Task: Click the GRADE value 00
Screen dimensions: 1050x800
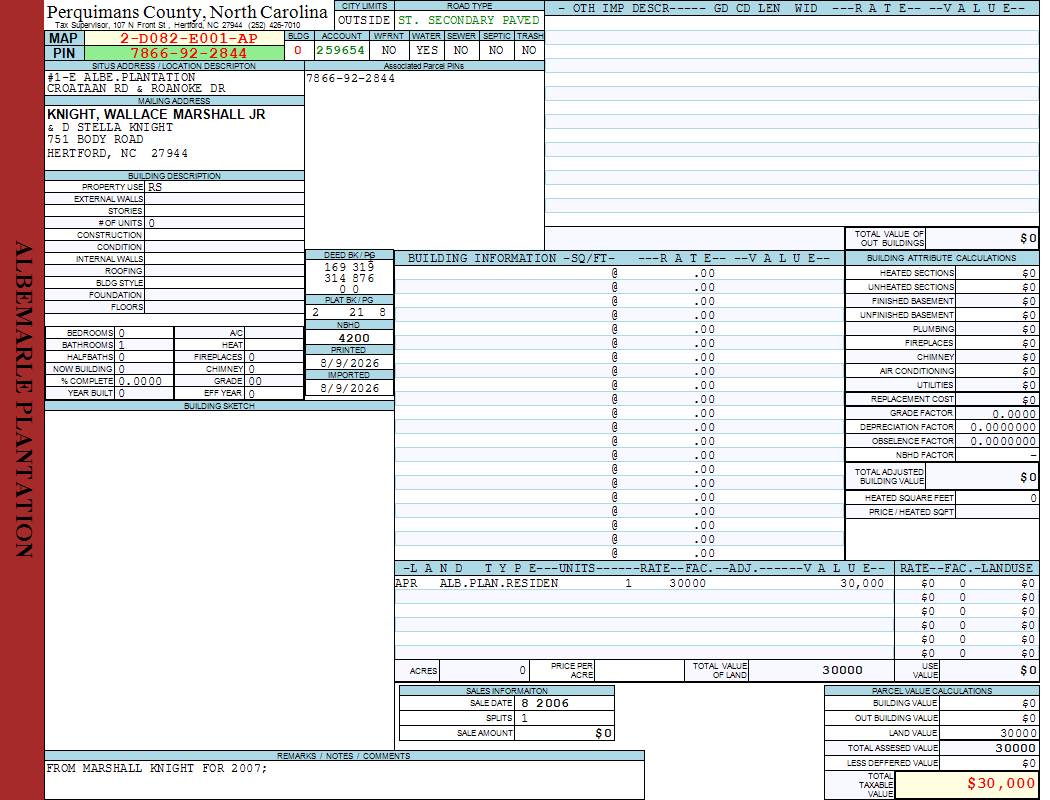Action: (255, 381)
